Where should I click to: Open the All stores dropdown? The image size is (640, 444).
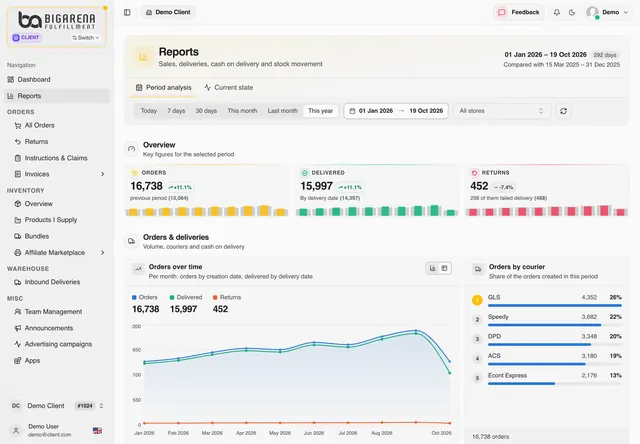(502, 111)
